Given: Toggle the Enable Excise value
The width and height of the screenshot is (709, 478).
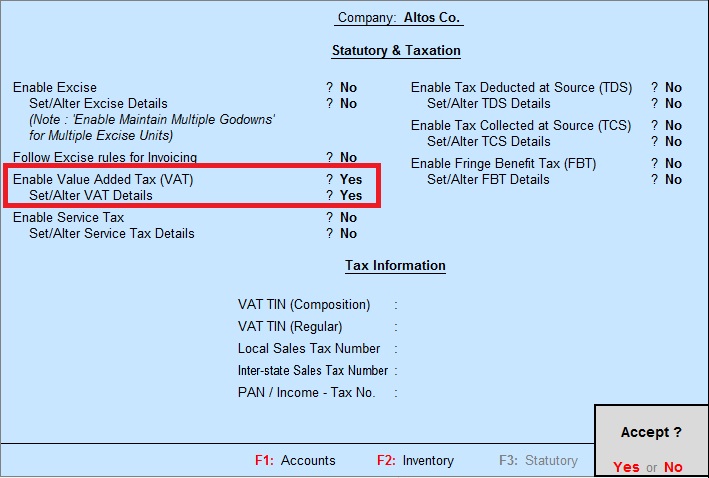Looking at the screenshot, I should tap(348, 87).
